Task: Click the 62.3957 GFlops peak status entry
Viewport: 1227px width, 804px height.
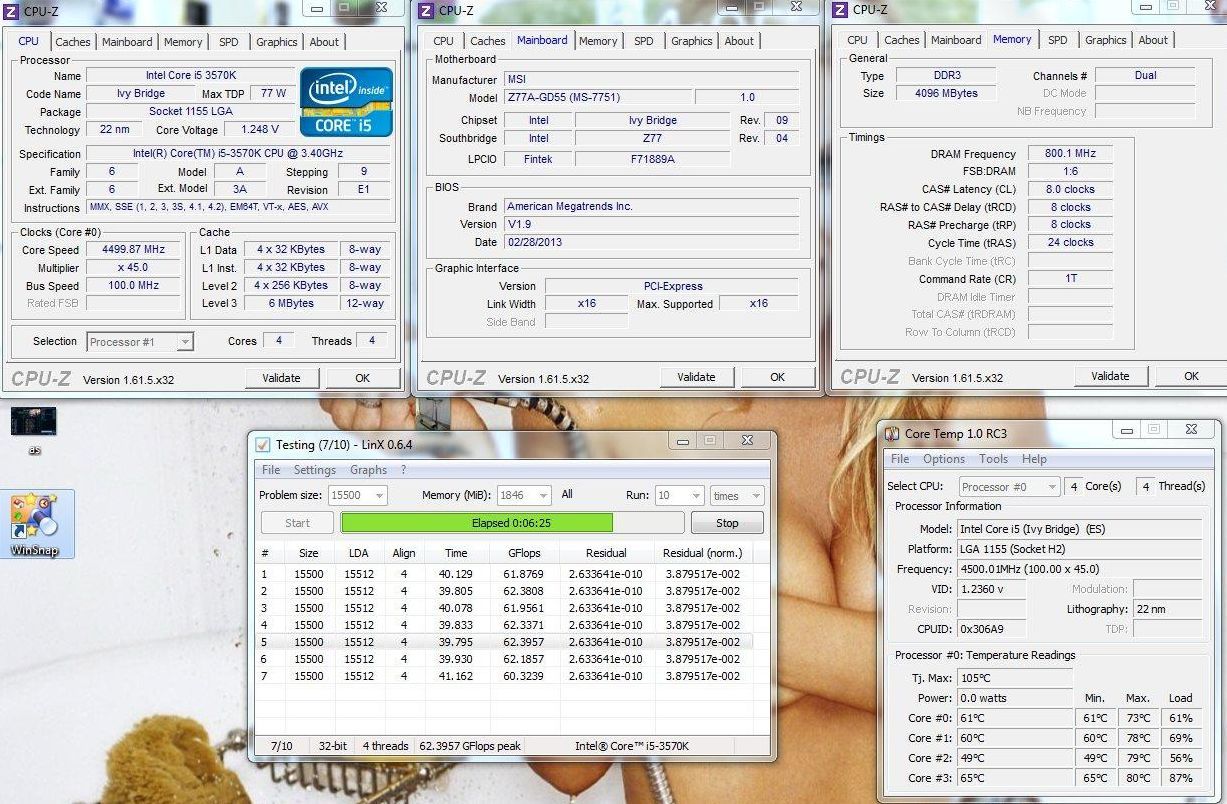Action: [x=470, y=746]
